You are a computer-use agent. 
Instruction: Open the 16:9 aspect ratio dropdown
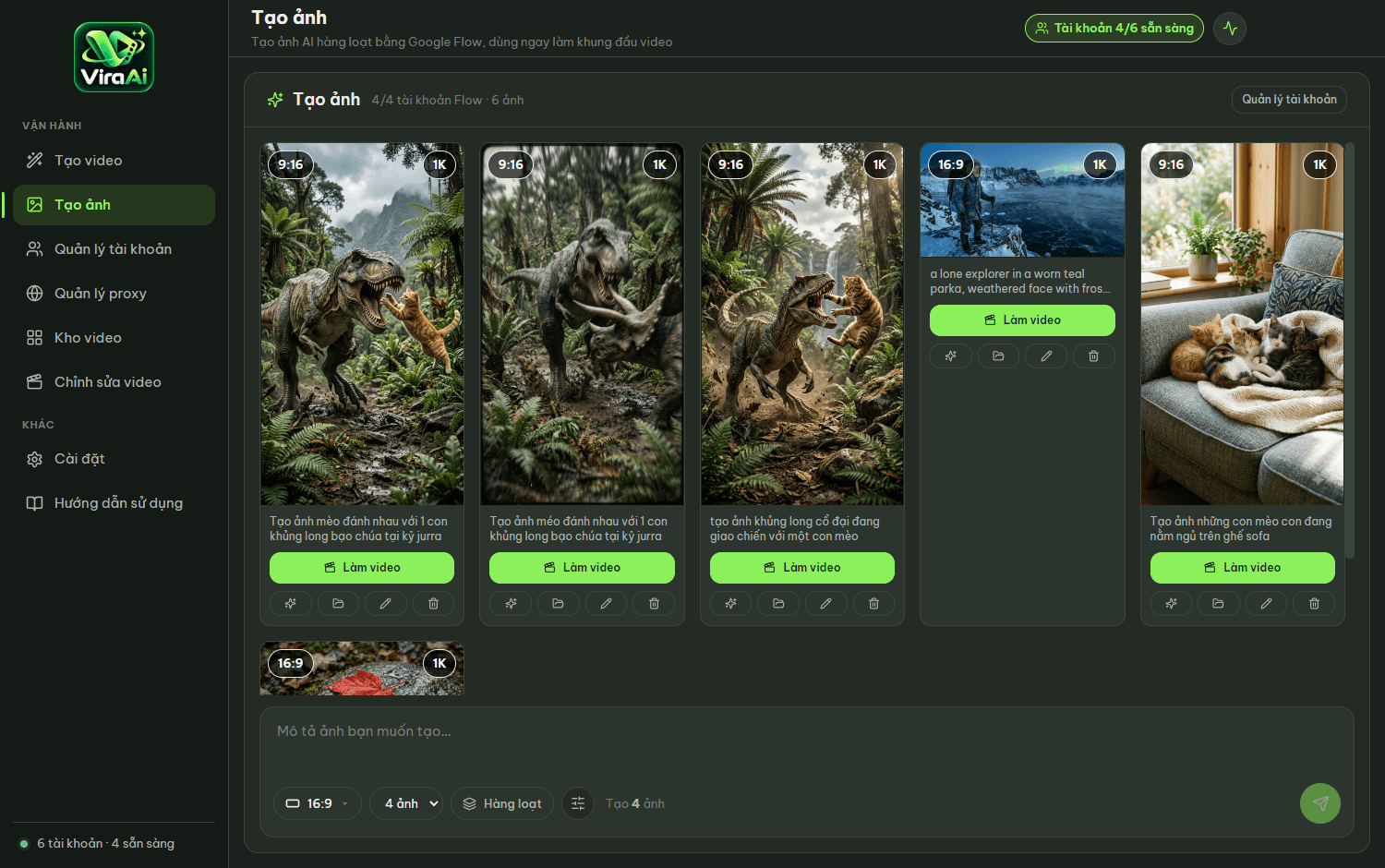tap(318, 803)
